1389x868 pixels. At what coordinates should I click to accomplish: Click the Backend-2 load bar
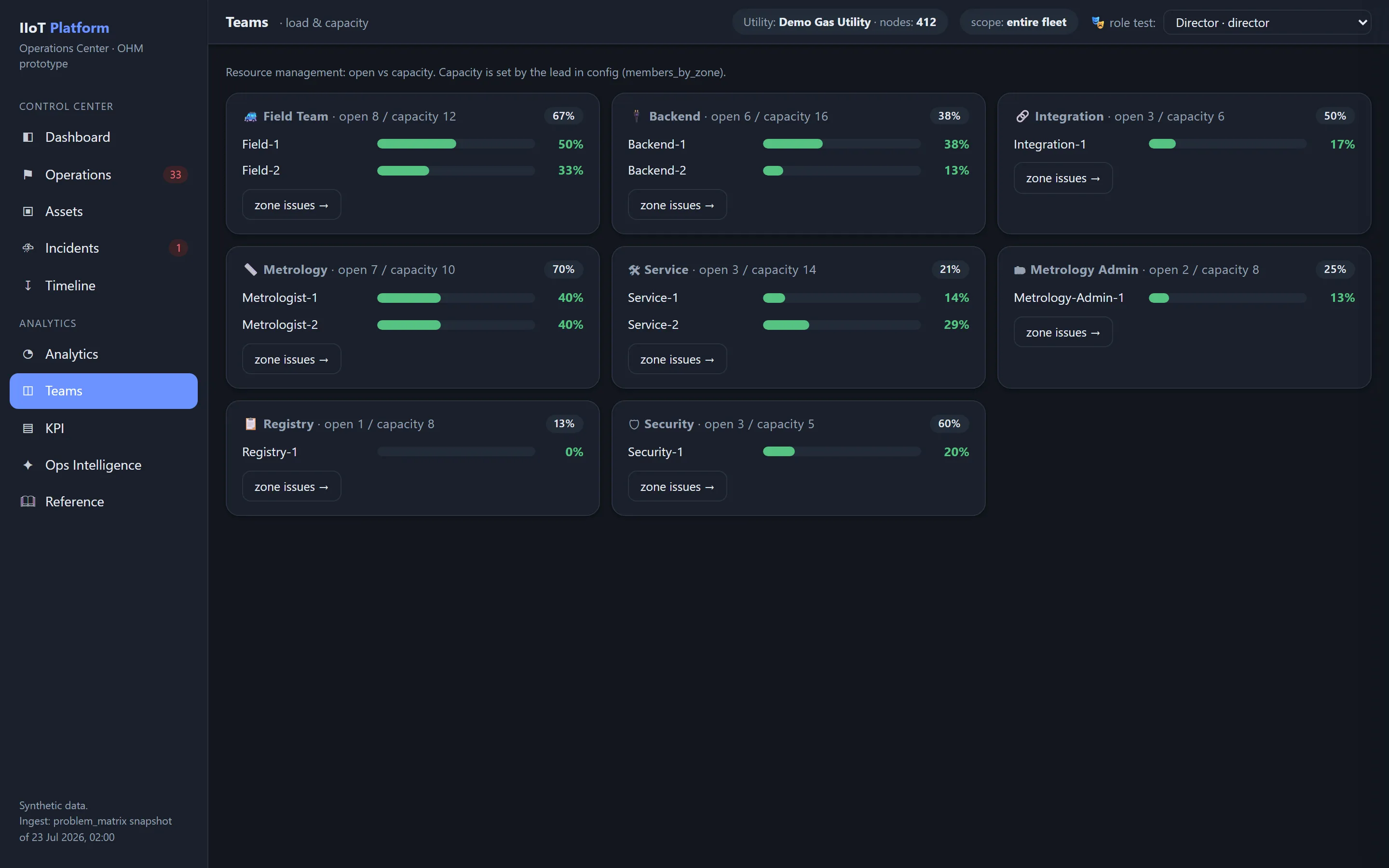click(842, 171)
